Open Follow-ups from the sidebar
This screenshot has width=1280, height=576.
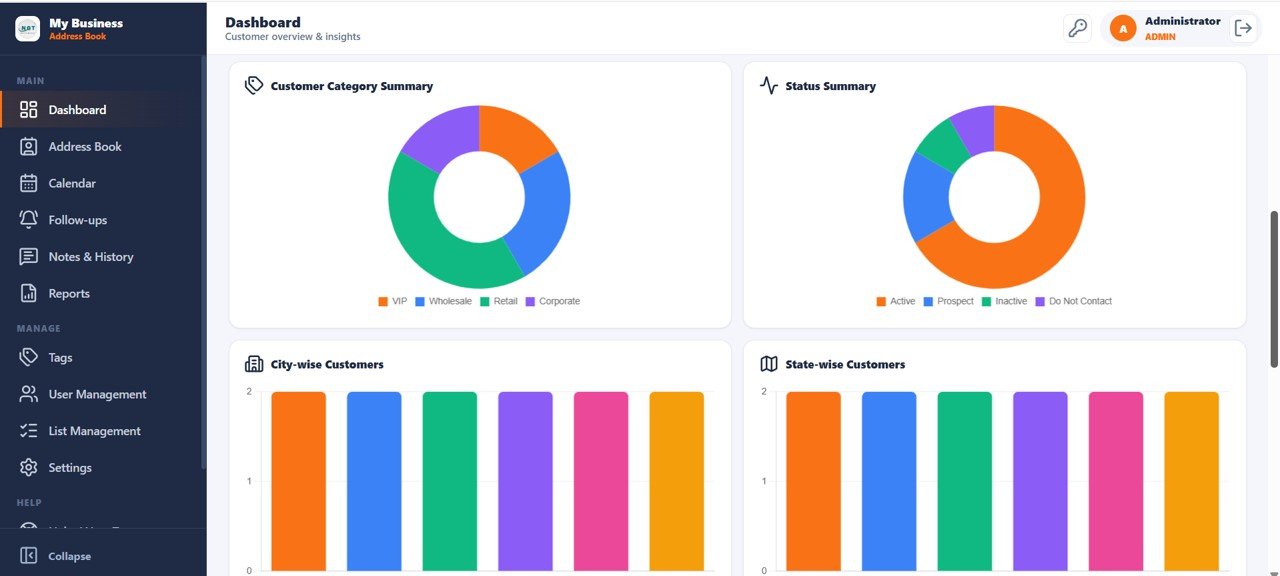[102, 220]
